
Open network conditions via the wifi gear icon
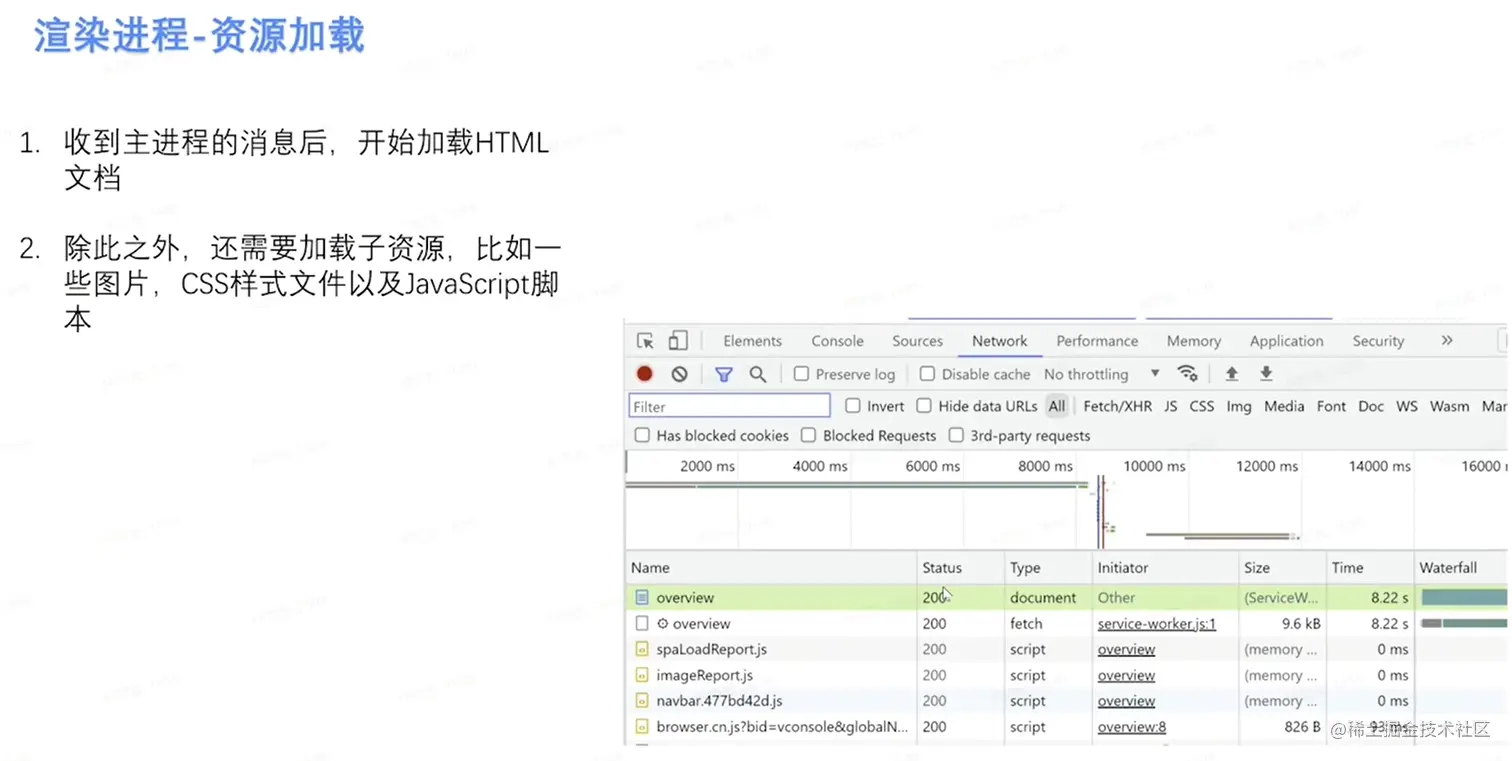[x=1188, y=374]
